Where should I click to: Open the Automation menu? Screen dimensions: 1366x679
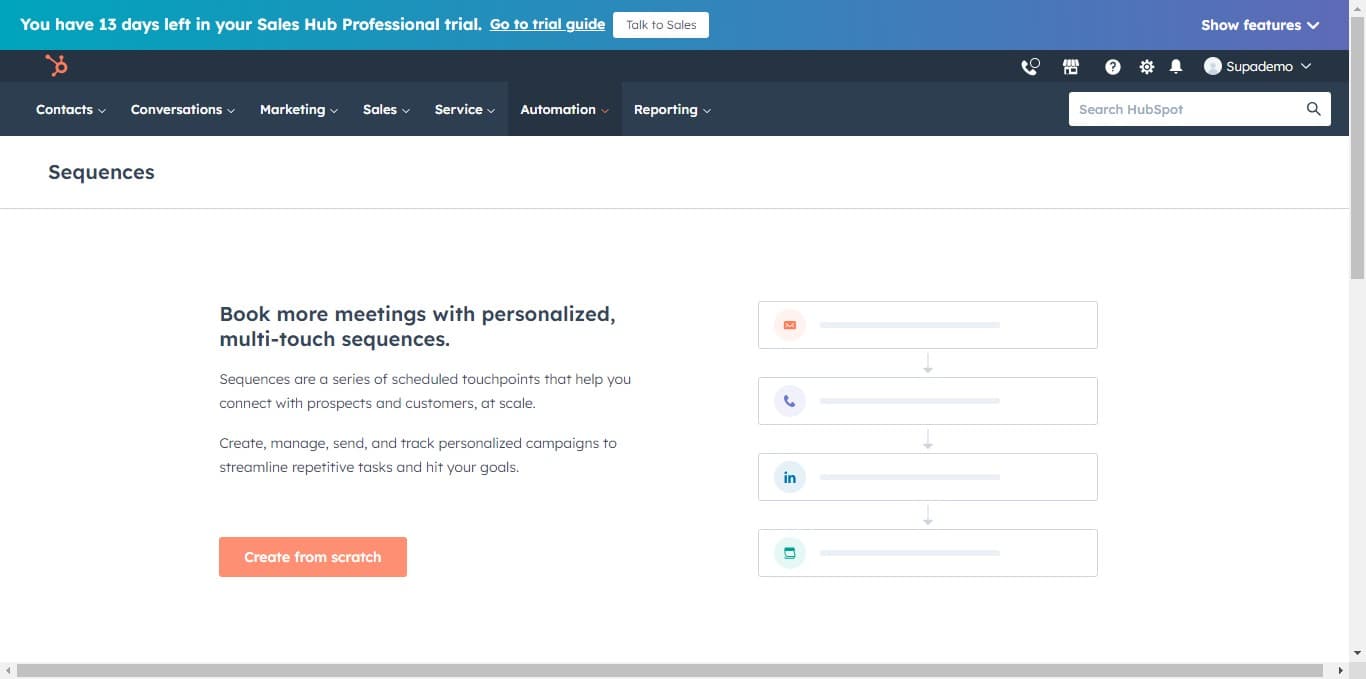564,110
